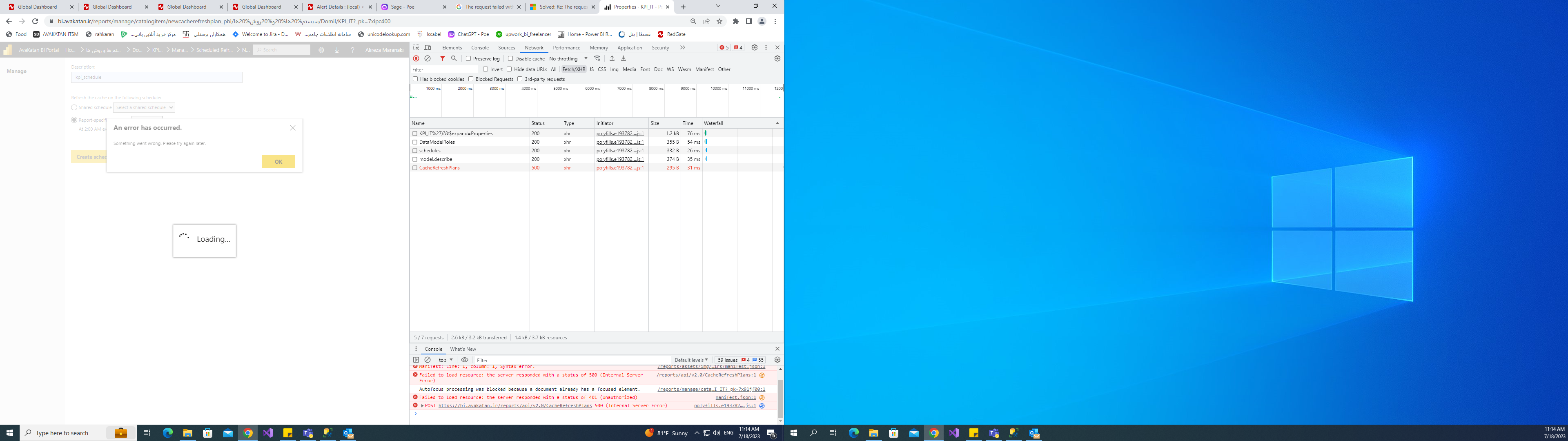Import HAR file with upload arrow
Screen dimensions: 1568x441
612,58
